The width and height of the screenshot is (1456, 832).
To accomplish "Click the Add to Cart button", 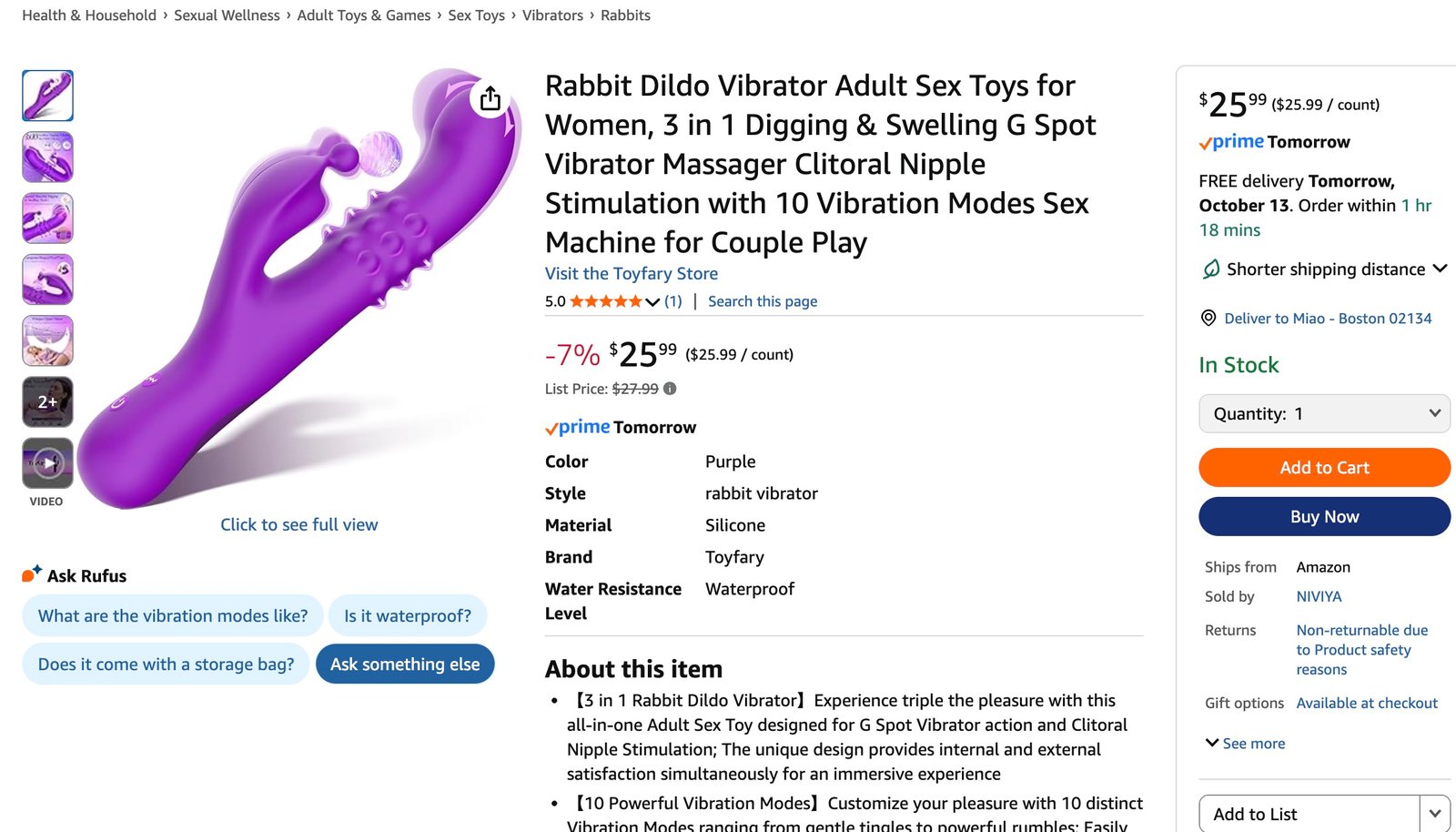I will 1324,467.
